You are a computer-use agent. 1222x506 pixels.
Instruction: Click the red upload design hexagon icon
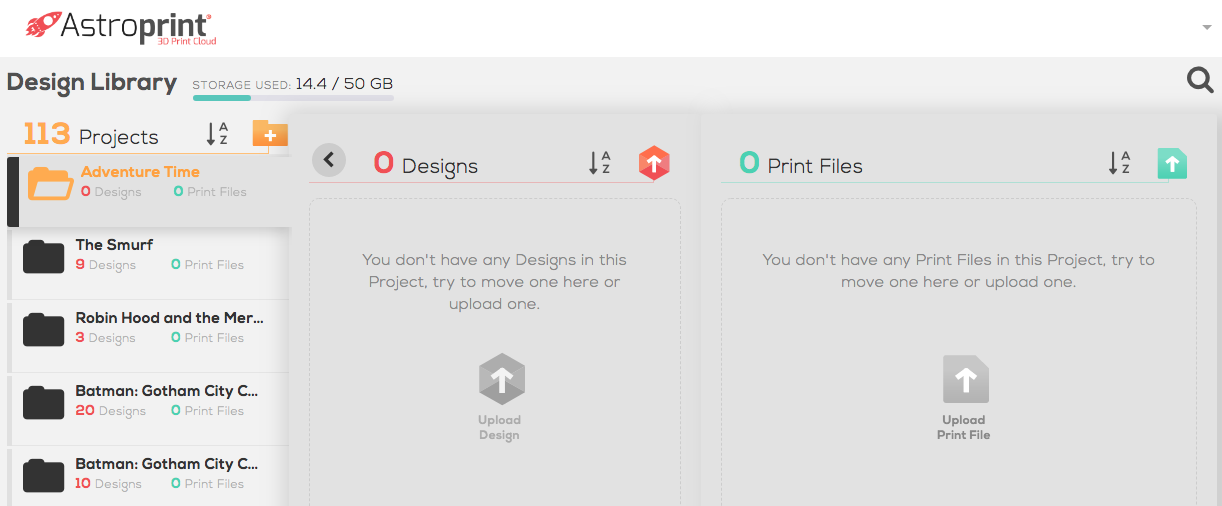coord(654,163)
